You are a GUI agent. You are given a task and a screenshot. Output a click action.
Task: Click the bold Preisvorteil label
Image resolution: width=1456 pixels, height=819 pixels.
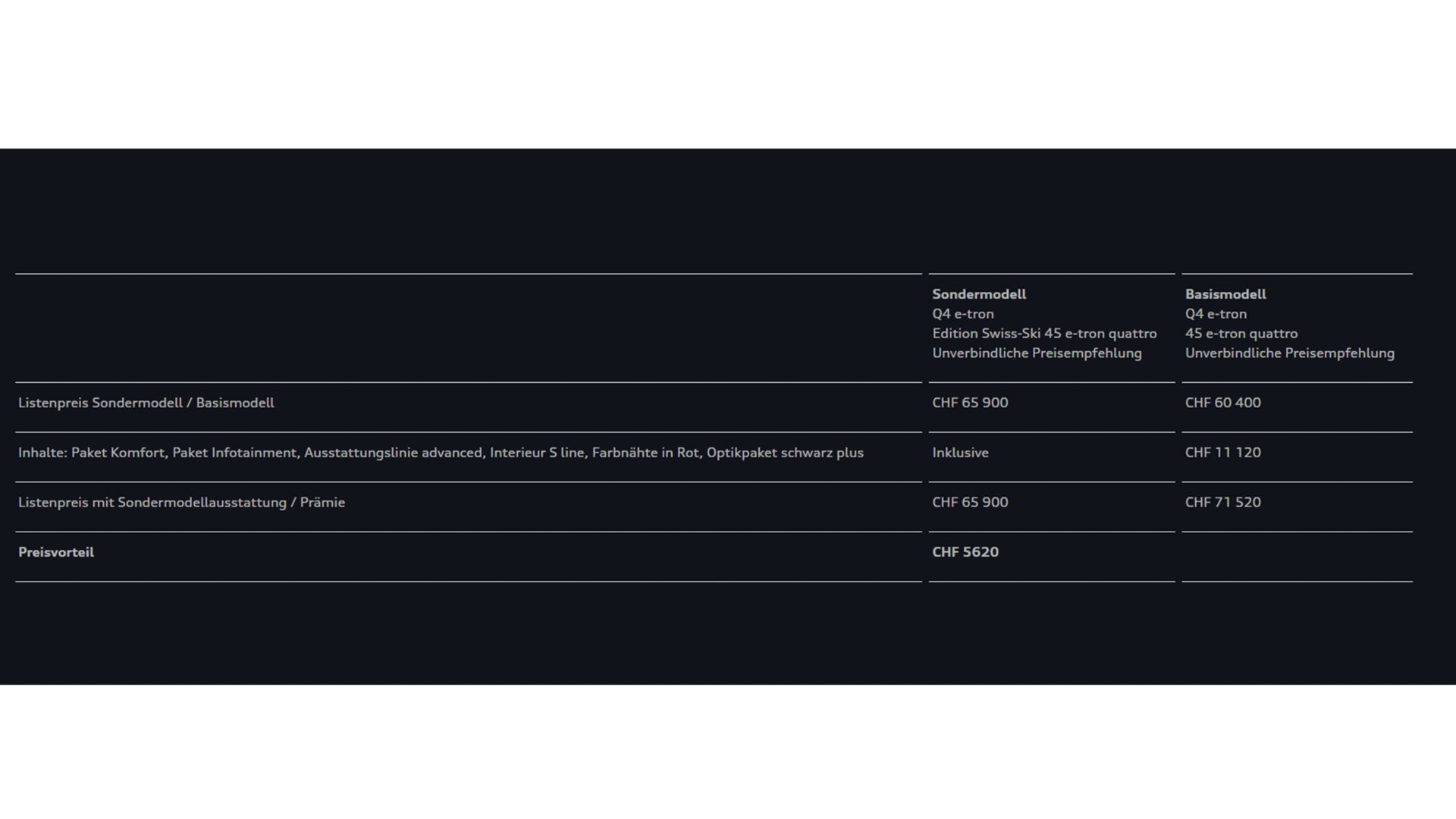pyautogui.click(x=56, y=553)
